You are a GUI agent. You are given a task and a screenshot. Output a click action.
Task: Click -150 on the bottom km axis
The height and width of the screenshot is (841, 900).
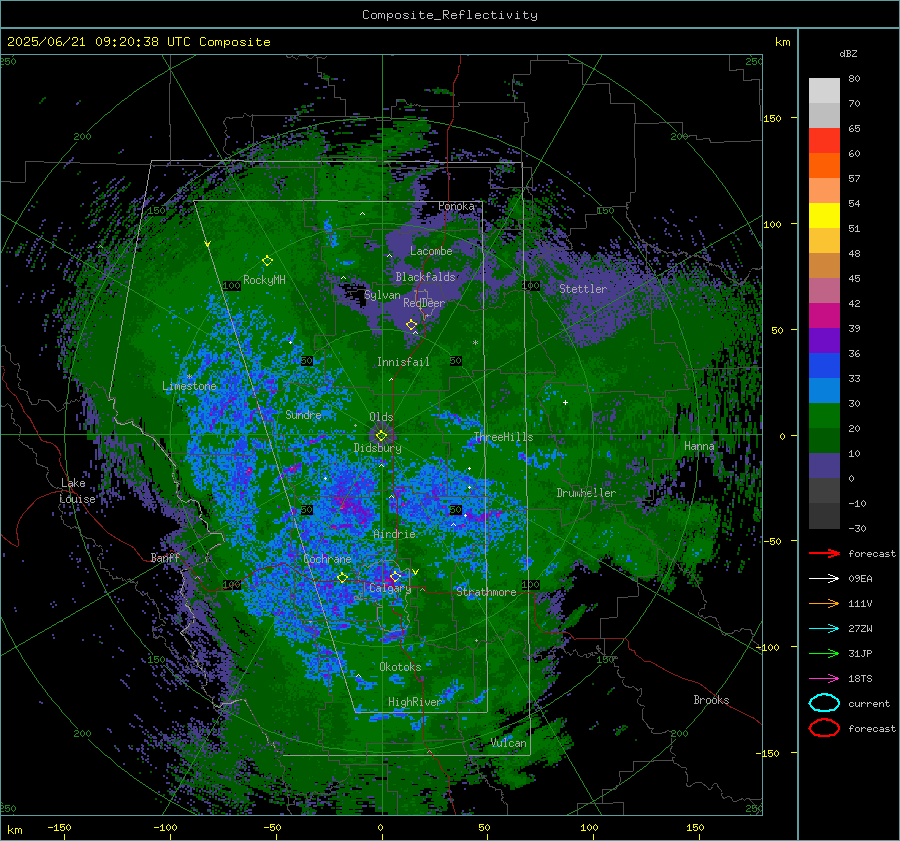tap(59, 827)
